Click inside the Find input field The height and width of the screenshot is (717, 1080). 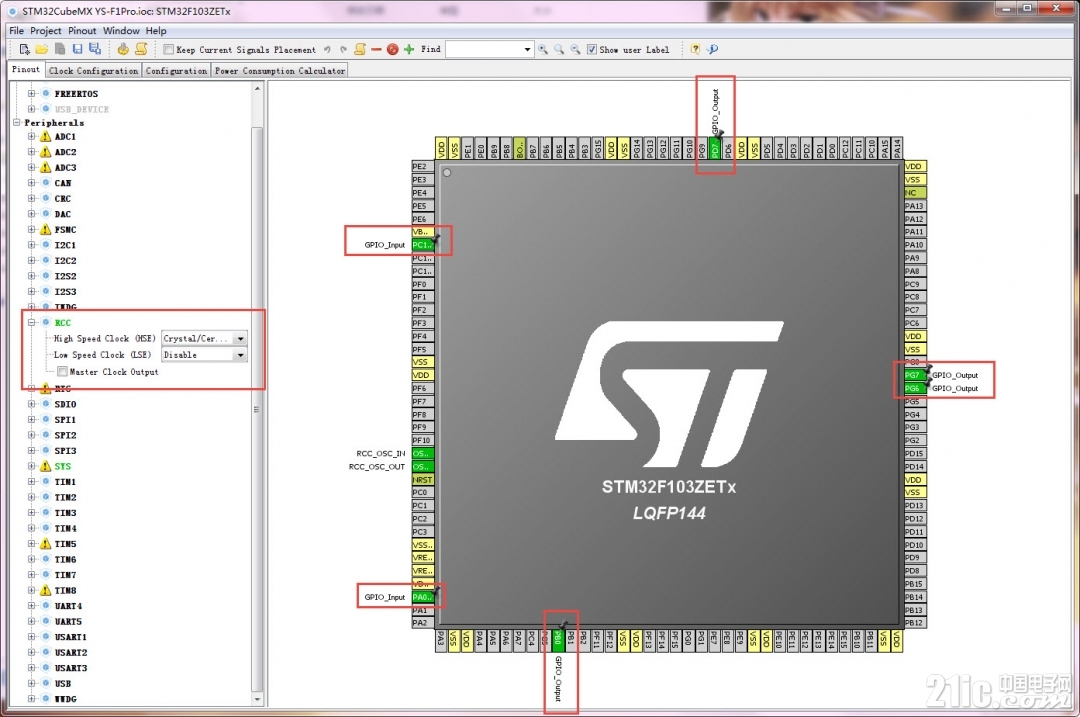pyautogui.click(x=484, y=50)
